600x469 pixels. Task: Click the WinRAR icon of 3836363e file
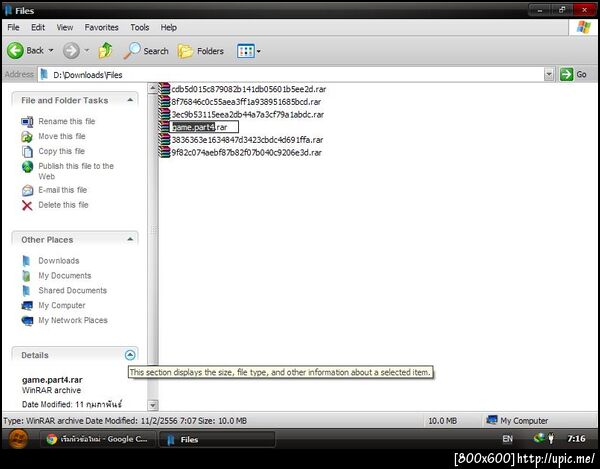165,139
